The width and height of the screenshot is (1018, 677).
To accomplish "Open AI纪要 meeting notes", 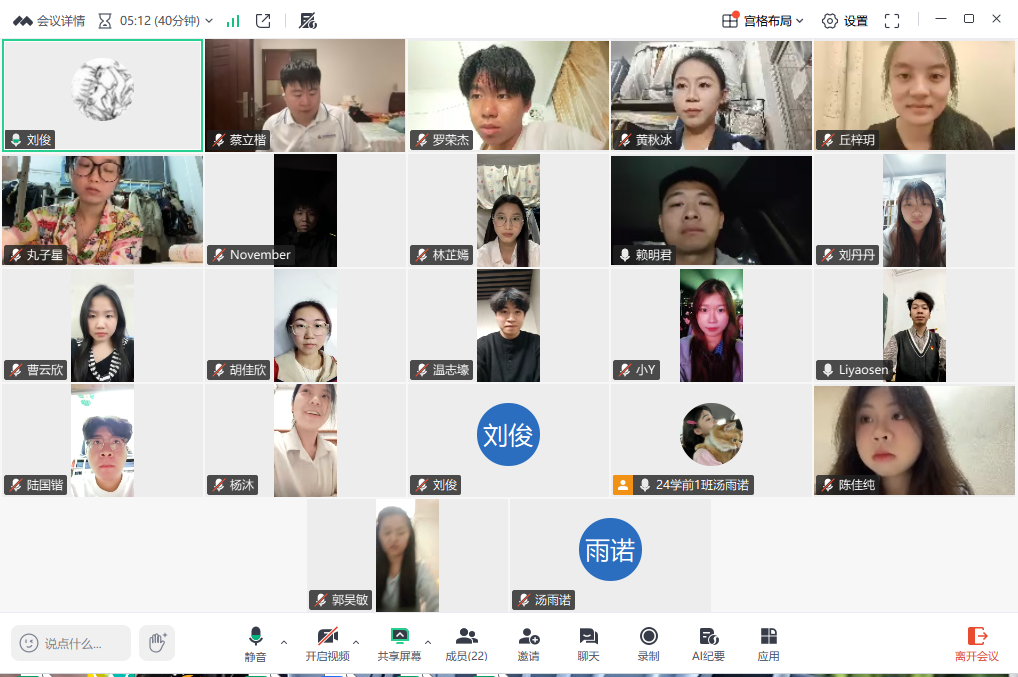I will [x=708, y=643].
